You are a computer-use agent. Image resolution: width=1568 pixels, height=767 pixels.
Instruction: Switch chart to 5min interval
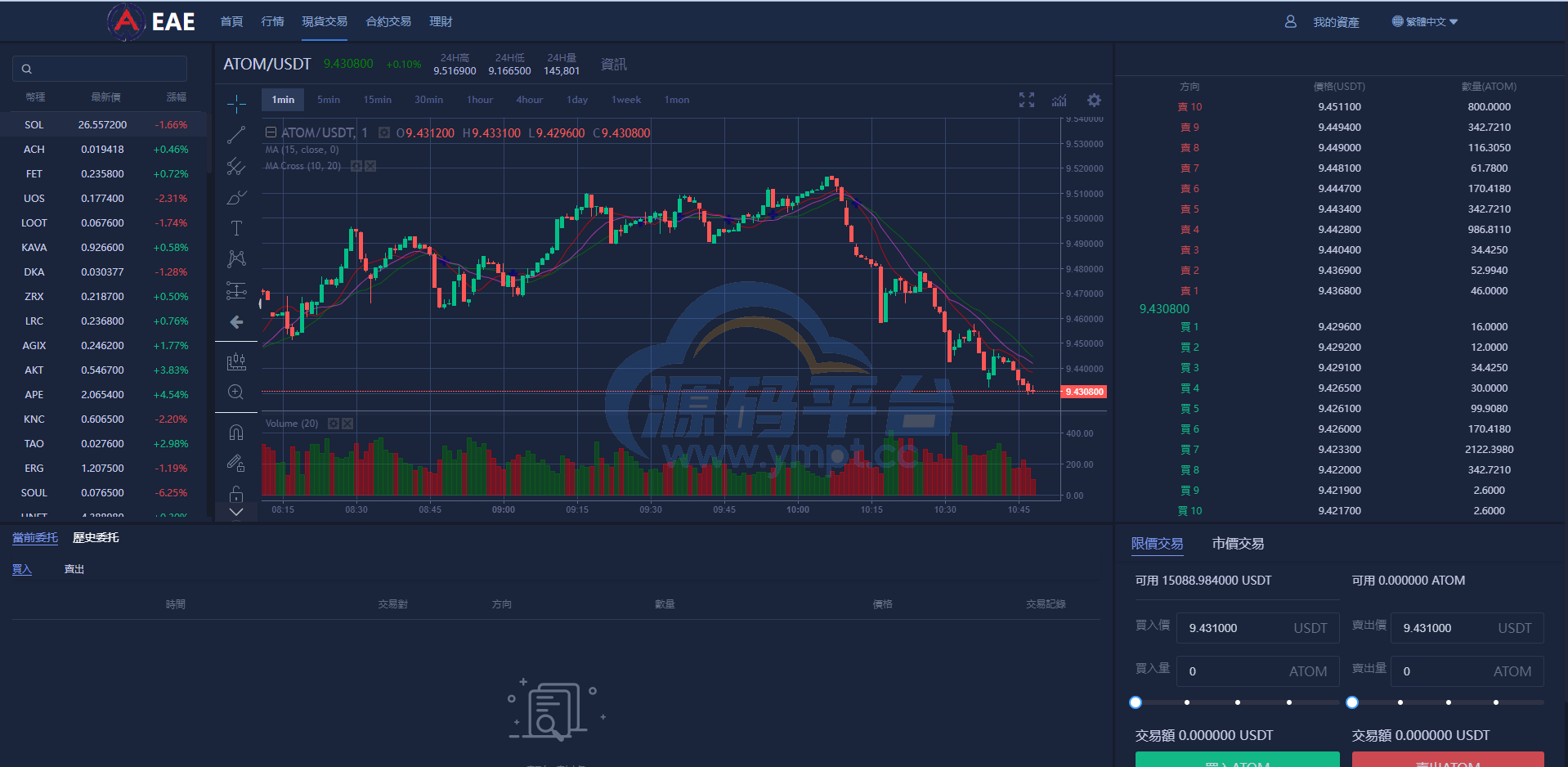click(329, 100)
